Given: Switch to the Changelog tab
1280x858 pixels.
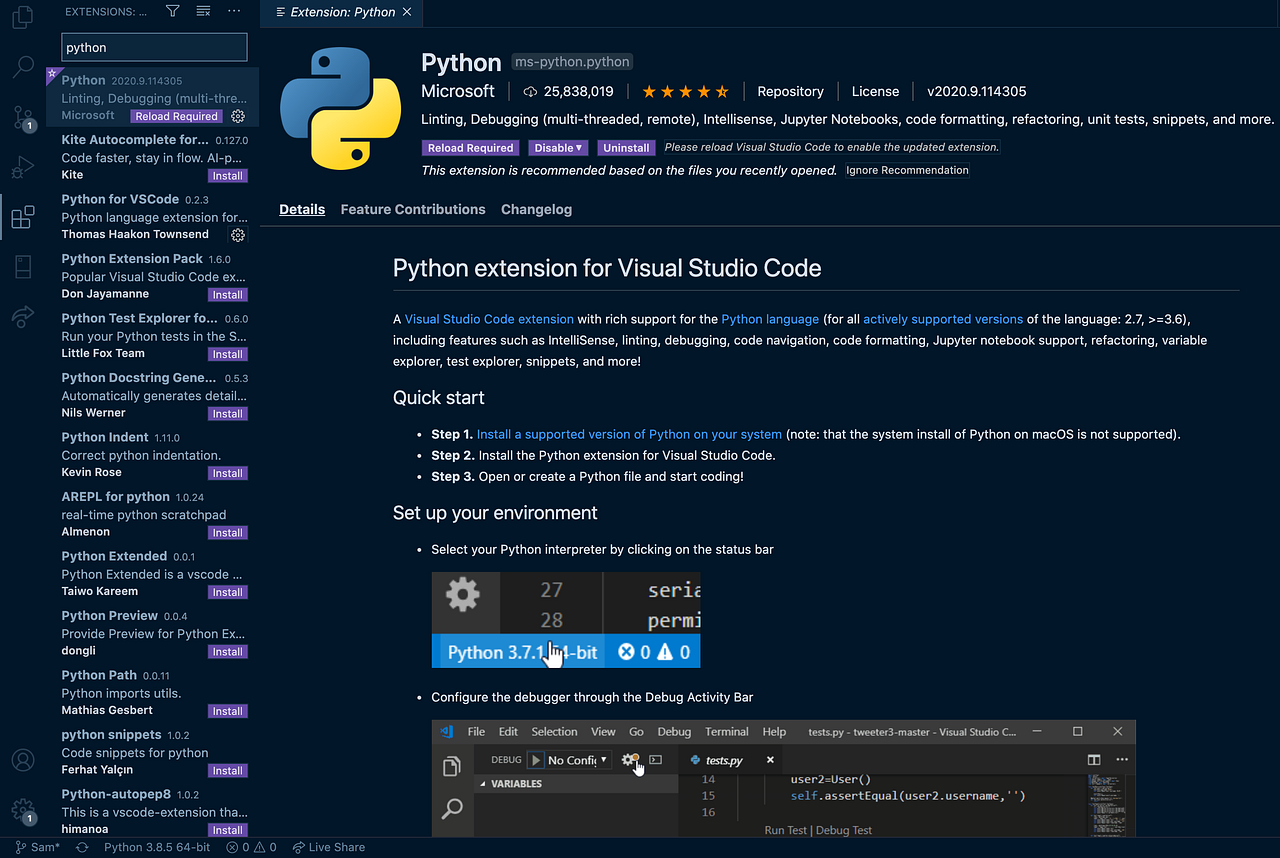Looking at the screenshot, I should click(x=537, y=209).
